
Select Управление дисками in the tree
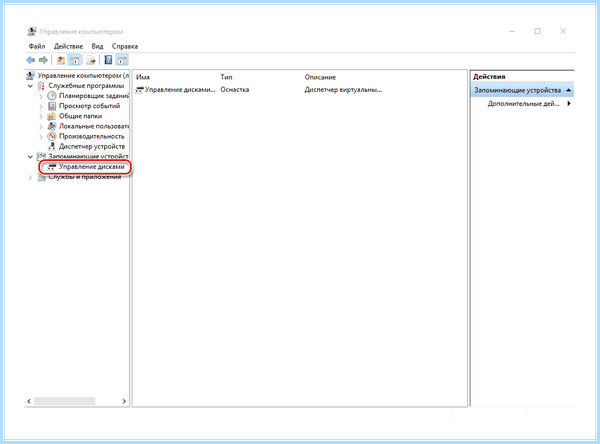[91, 167]
